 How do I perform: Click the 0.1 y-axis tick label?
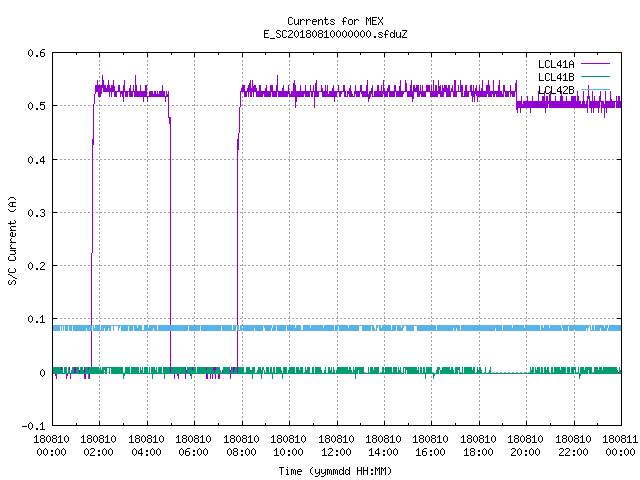pos(36,319)
